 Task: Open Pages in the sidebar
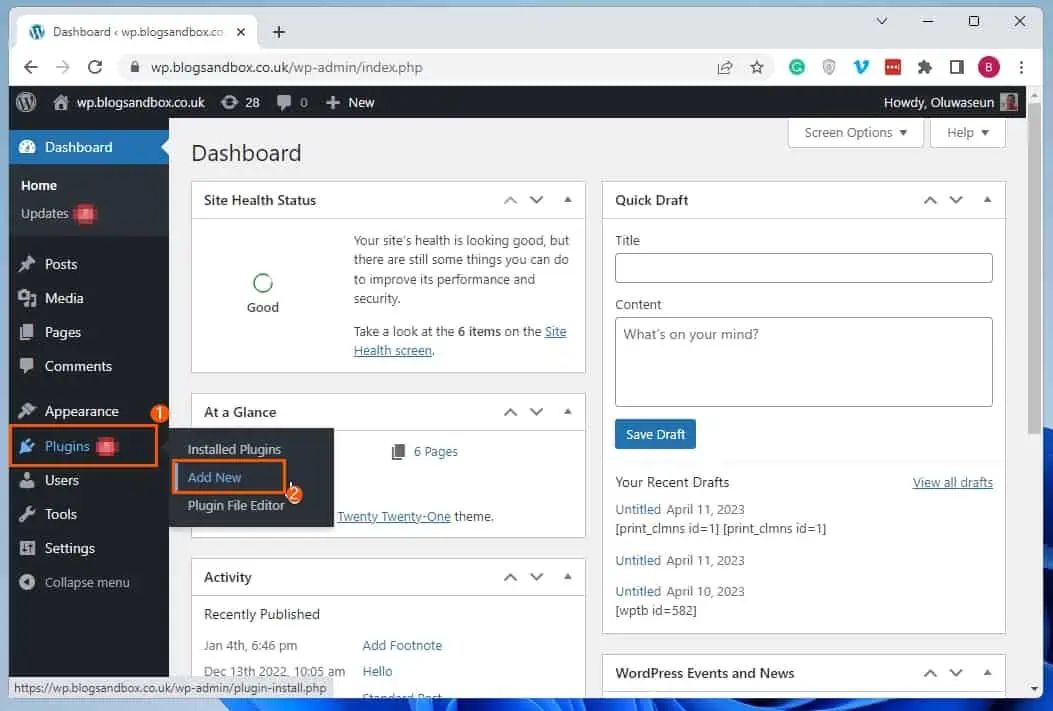(89, 332)
